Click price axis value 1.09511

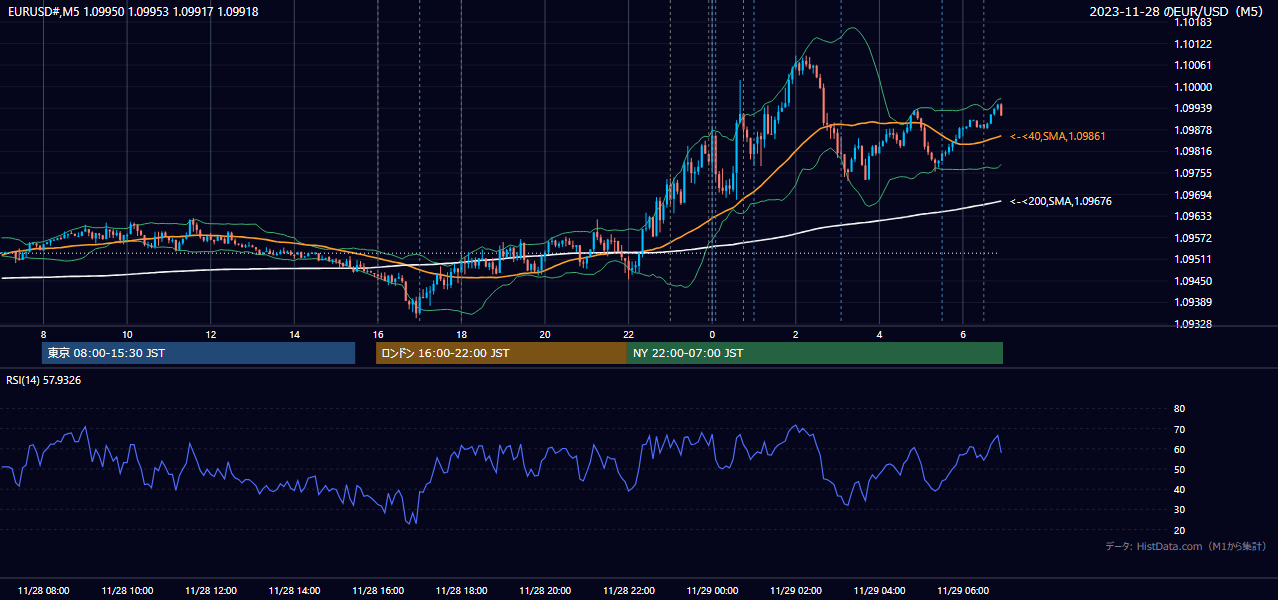pos(1193,259)
